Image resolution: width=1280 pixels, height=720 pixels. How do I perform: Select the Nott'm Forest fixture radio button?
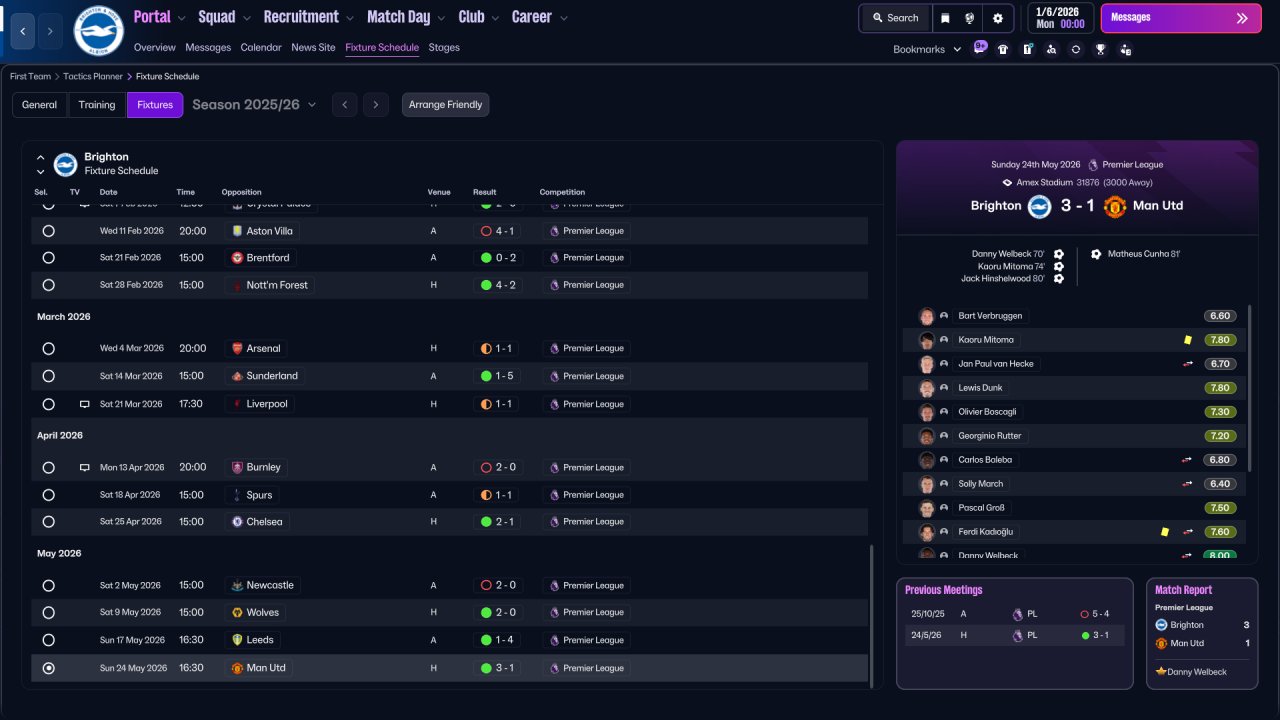point(48,285)
